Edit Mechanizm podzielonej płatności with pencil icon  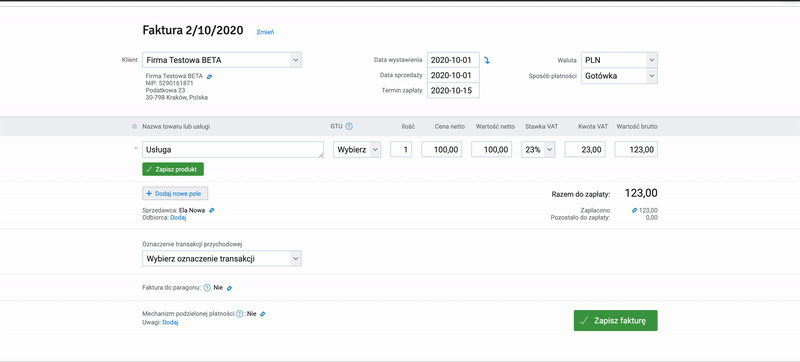tap(262, 314)
